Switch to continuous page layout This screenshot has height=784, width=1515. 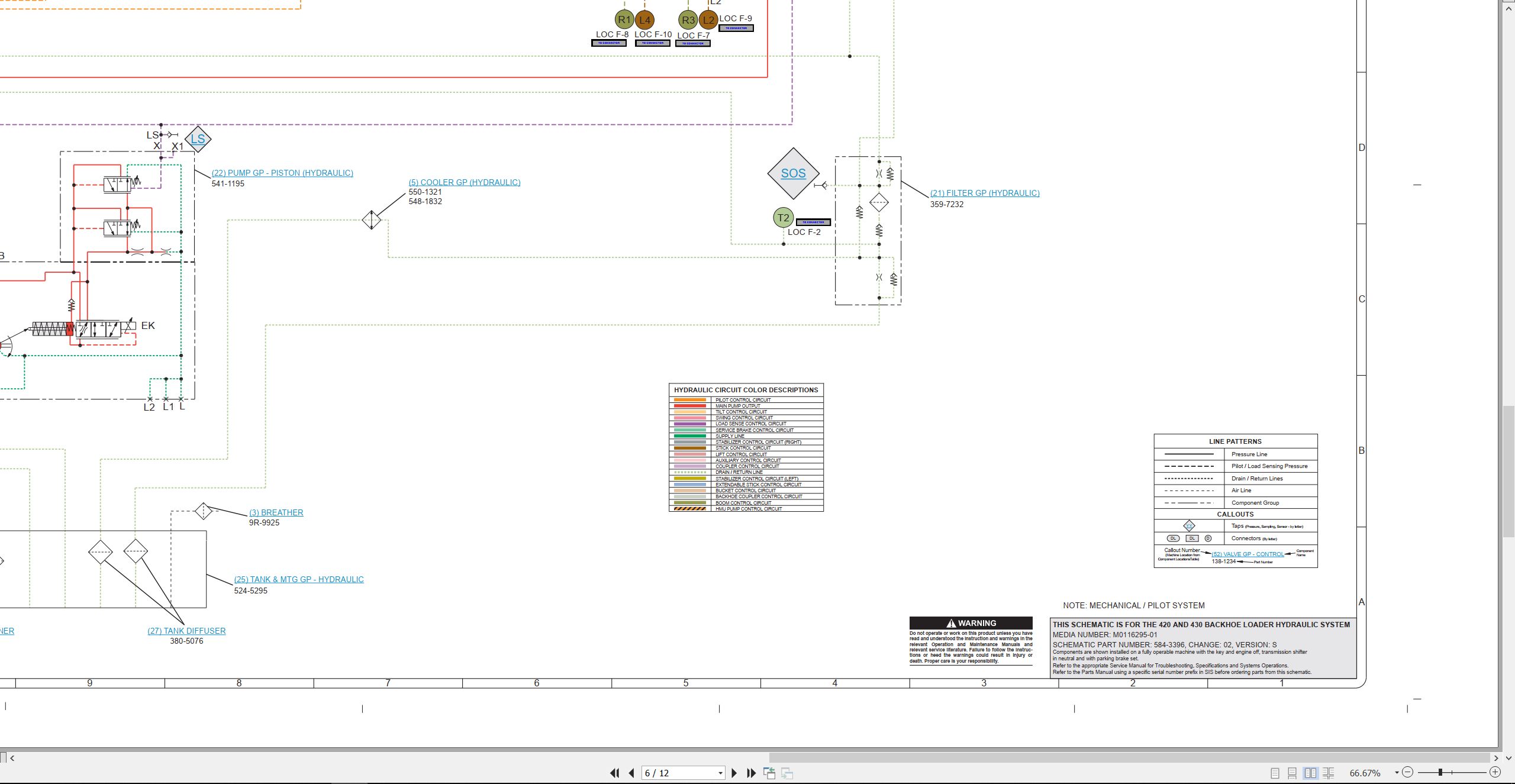[x=1292, y=773]
